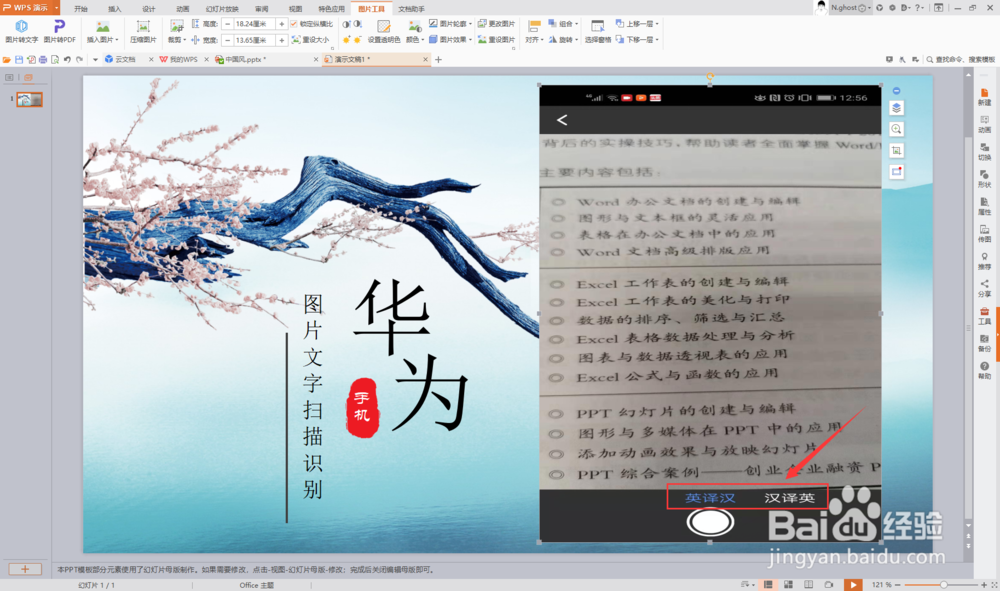Click the 高度 height input field
The width and height of the screenshot is (1000, 591).
pyautogui.click(x=254, y=24)
